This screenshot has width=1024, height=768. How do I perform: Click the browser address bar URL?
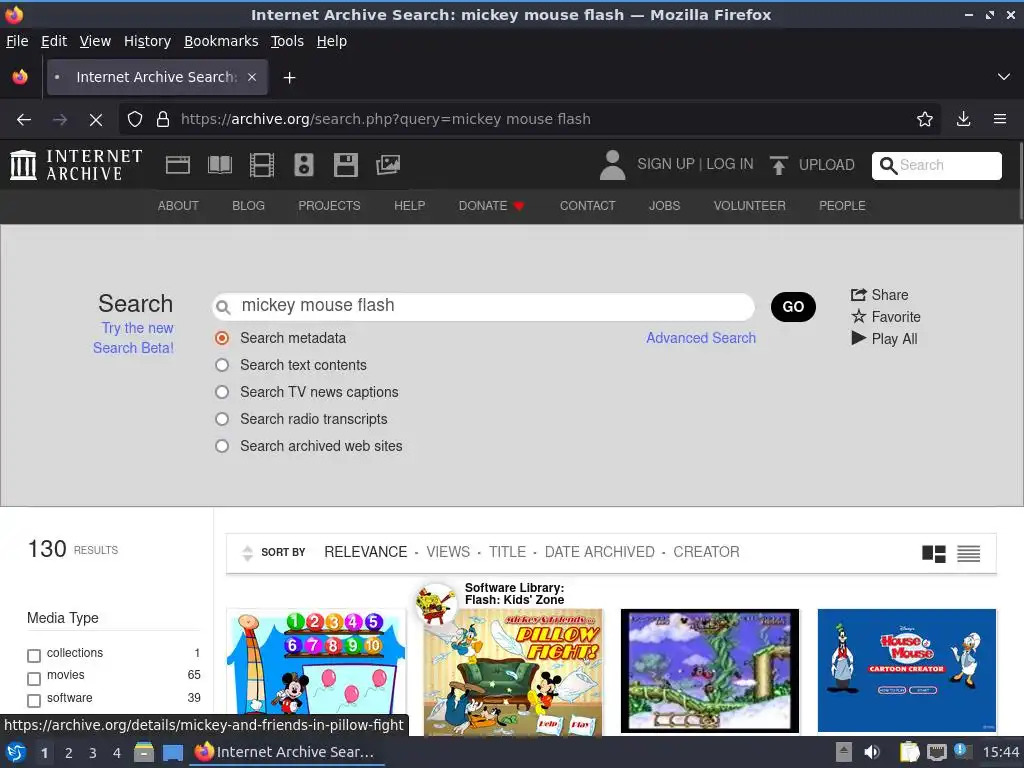pos(385,119)
